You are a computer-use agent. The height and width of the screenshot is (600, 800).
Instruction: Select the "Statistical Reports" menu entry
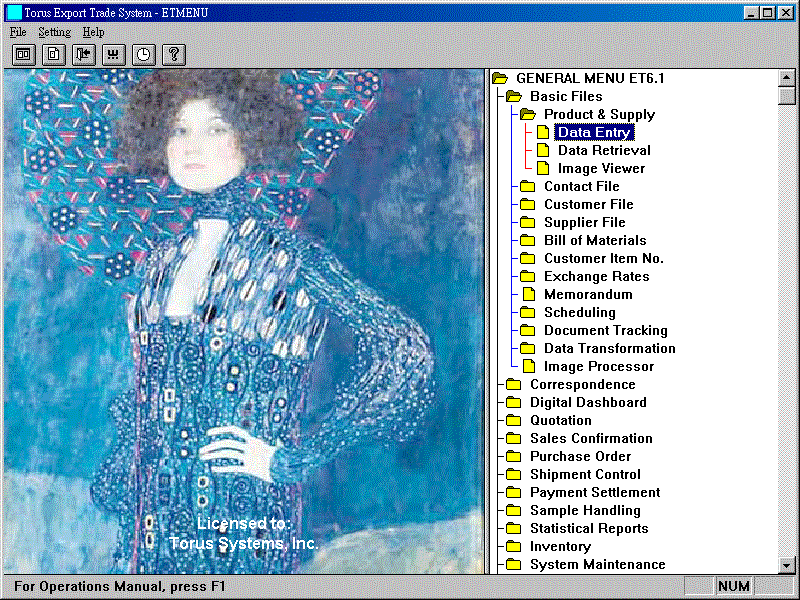[x=589, y=529]
